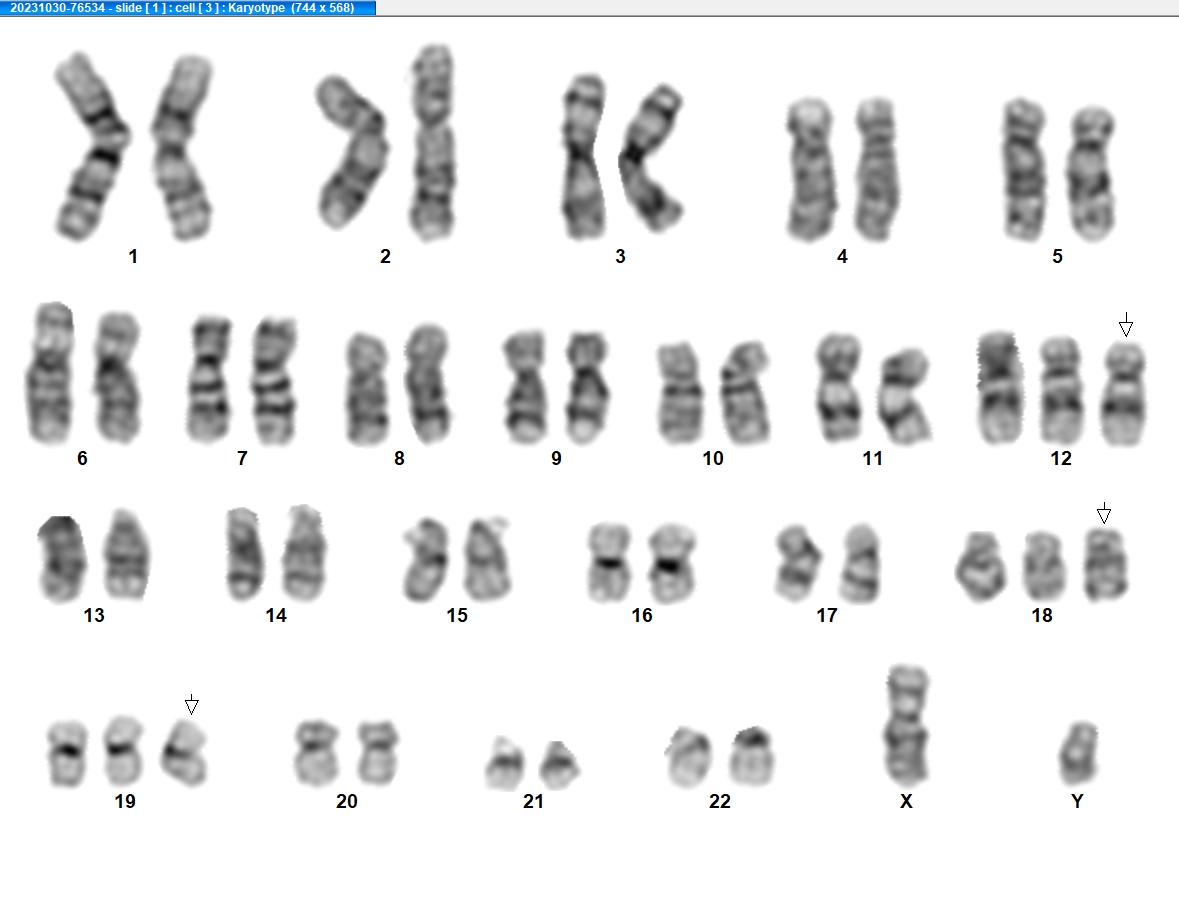Click the arrow marker above chromosome 12

point(1126,325)
